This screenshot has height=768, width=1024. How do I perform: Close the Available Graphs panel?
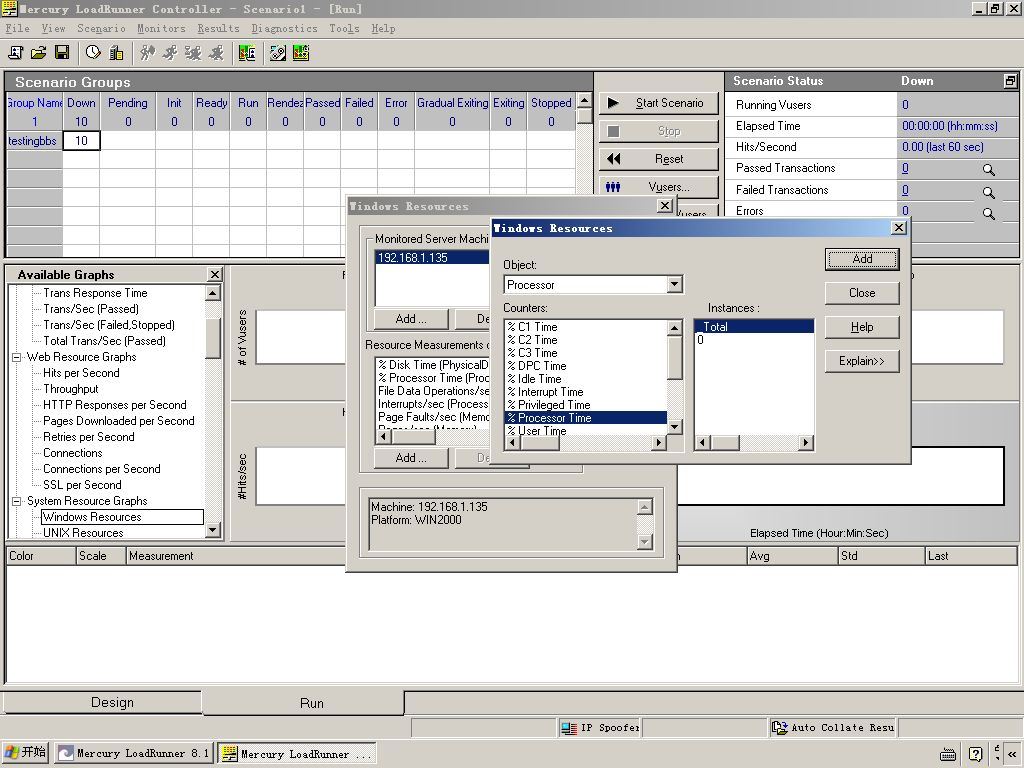click(x=214, y=274)
